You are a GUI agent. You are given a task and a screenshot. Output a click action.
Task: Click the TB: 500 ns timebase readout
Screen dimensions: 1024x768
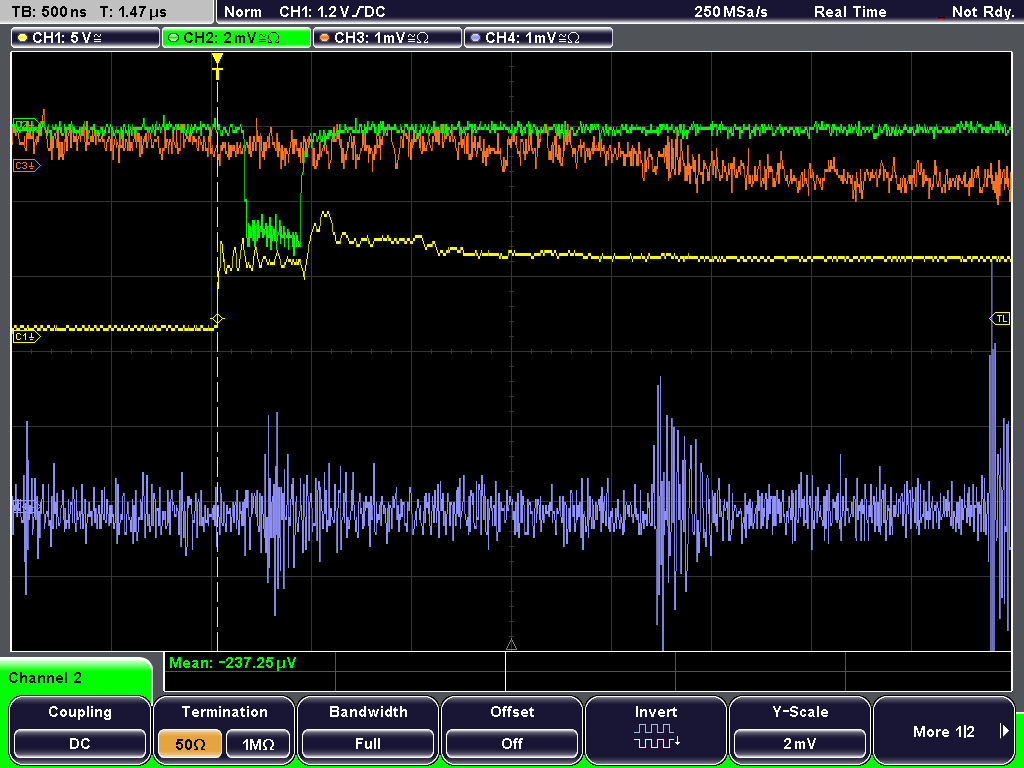(x=49, y=12)
